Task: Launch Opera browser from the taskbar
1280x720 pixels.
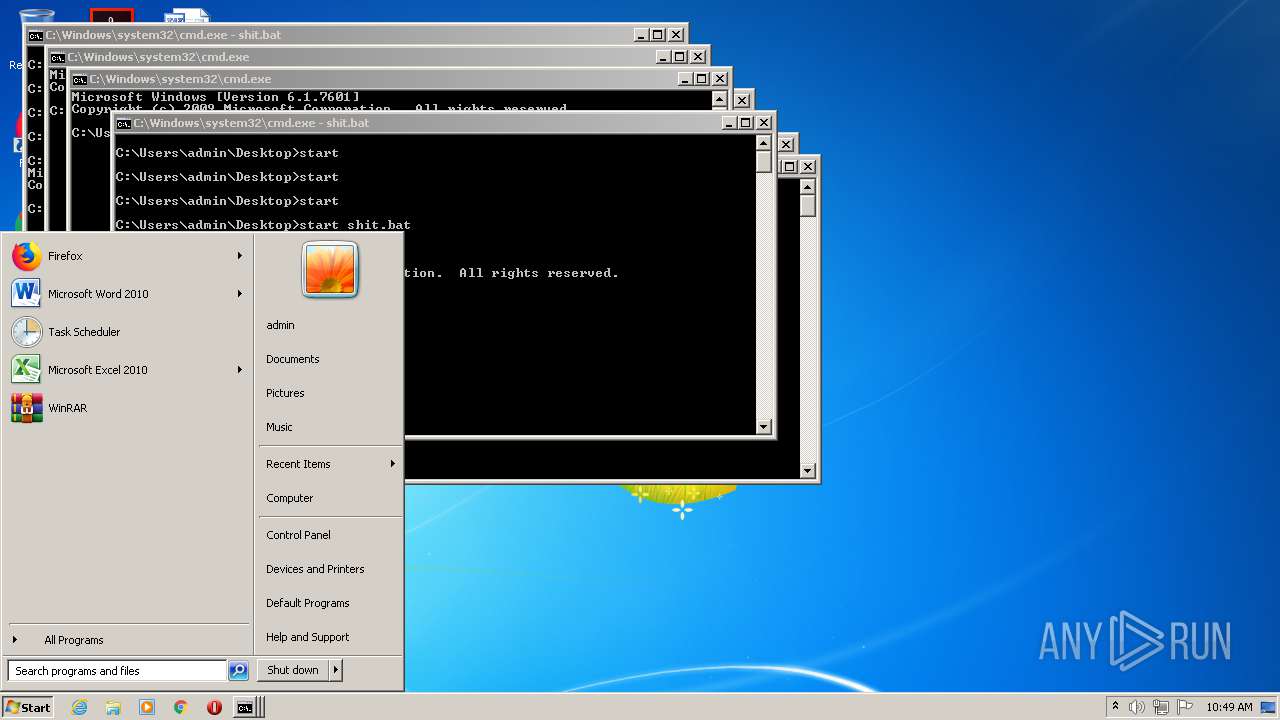Action: point(214,707)
